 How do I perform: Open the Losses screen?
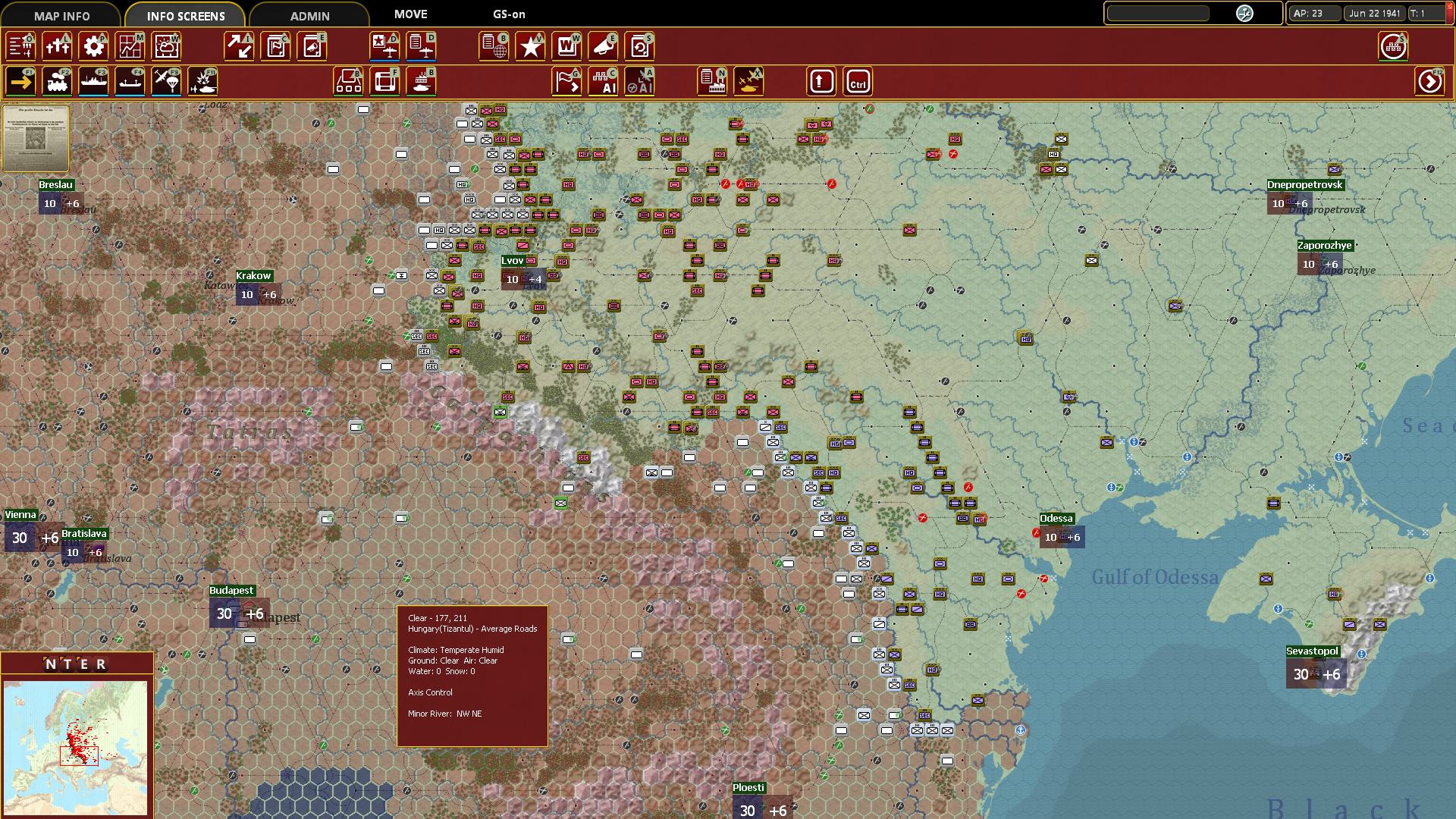click(57, 46)
